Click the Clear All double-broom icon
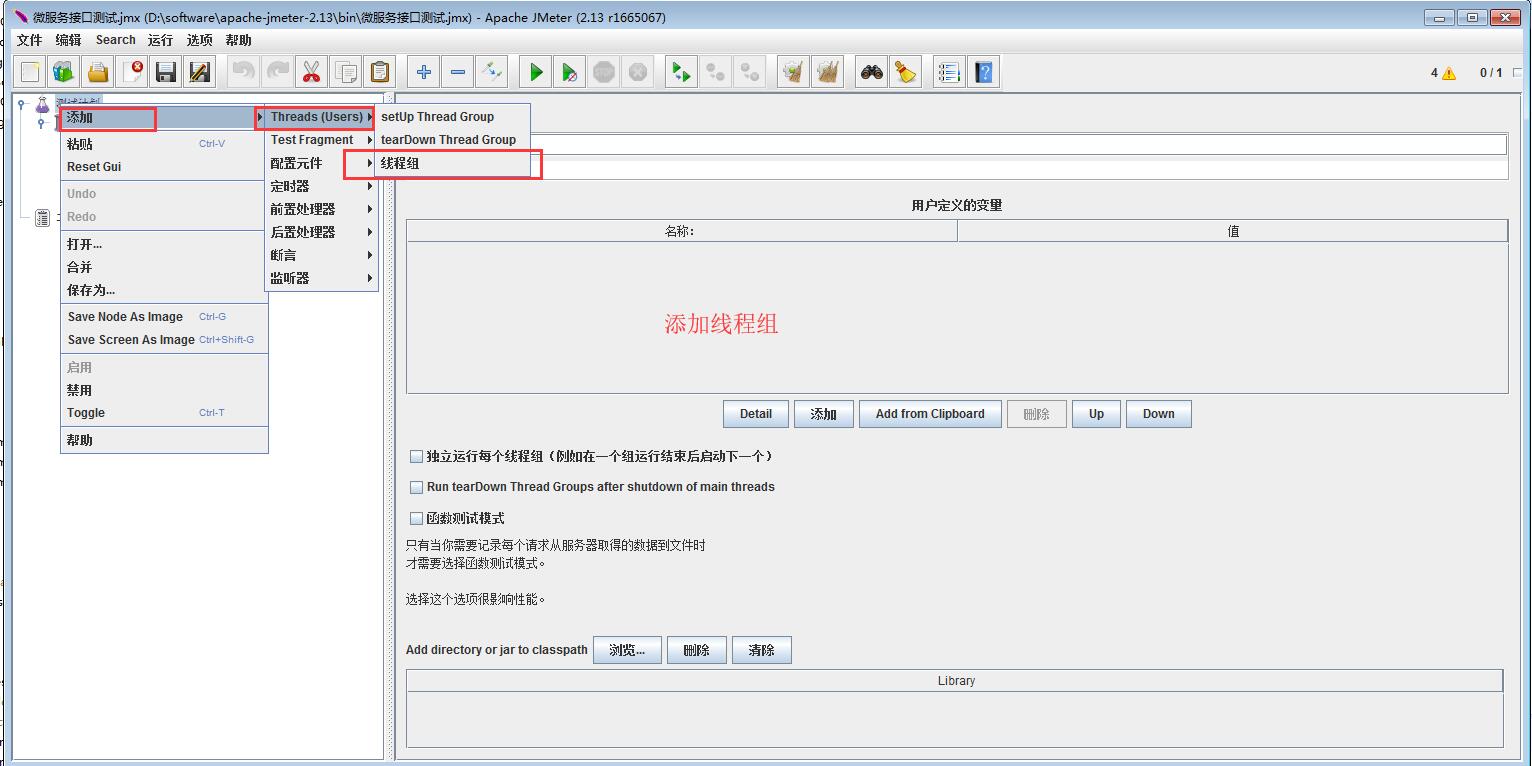This screenshot has height=766, width=1532. tap(828, 72)
